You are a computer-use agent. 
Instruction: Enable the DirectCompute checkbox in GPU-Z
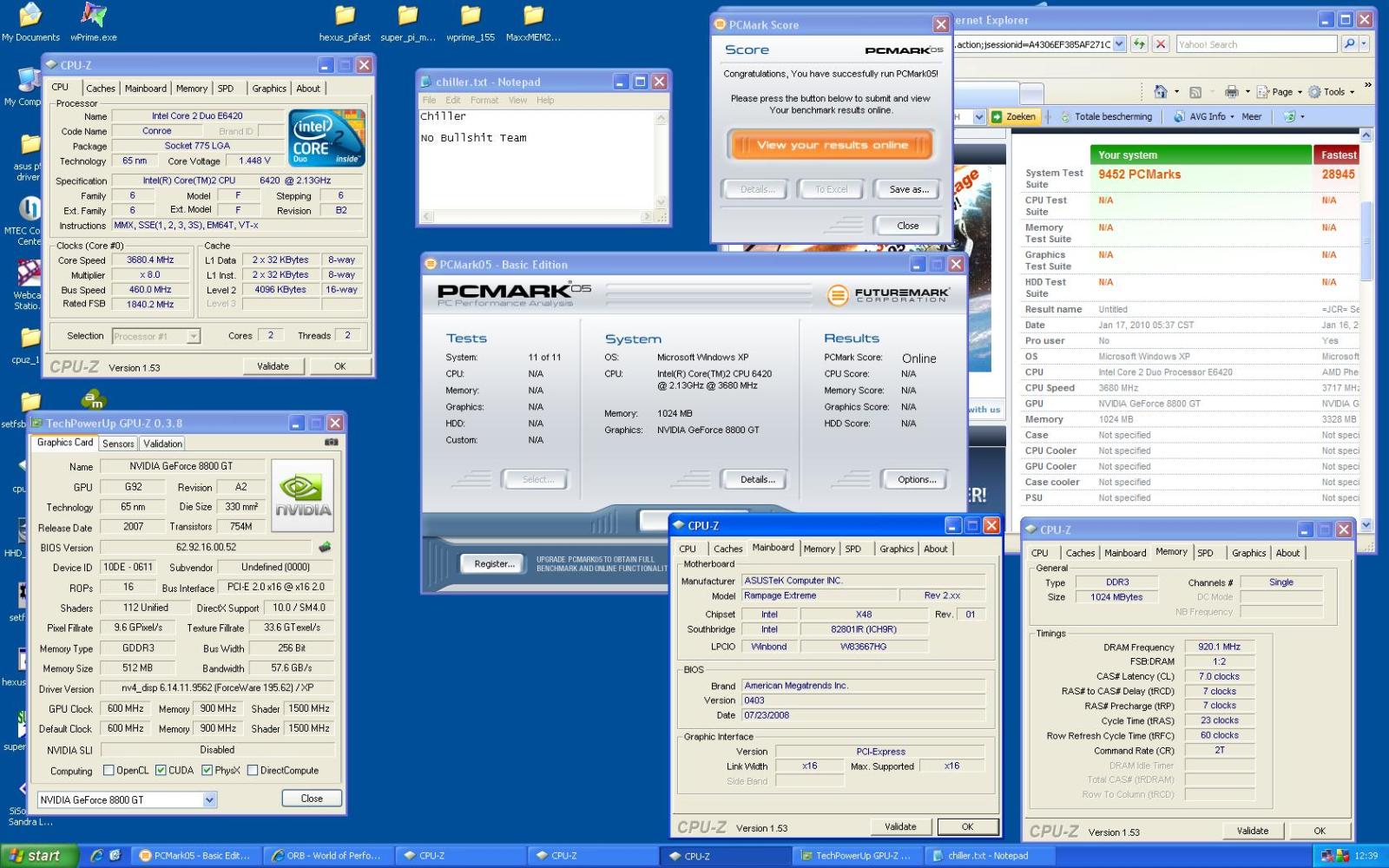tap(253, 770)
